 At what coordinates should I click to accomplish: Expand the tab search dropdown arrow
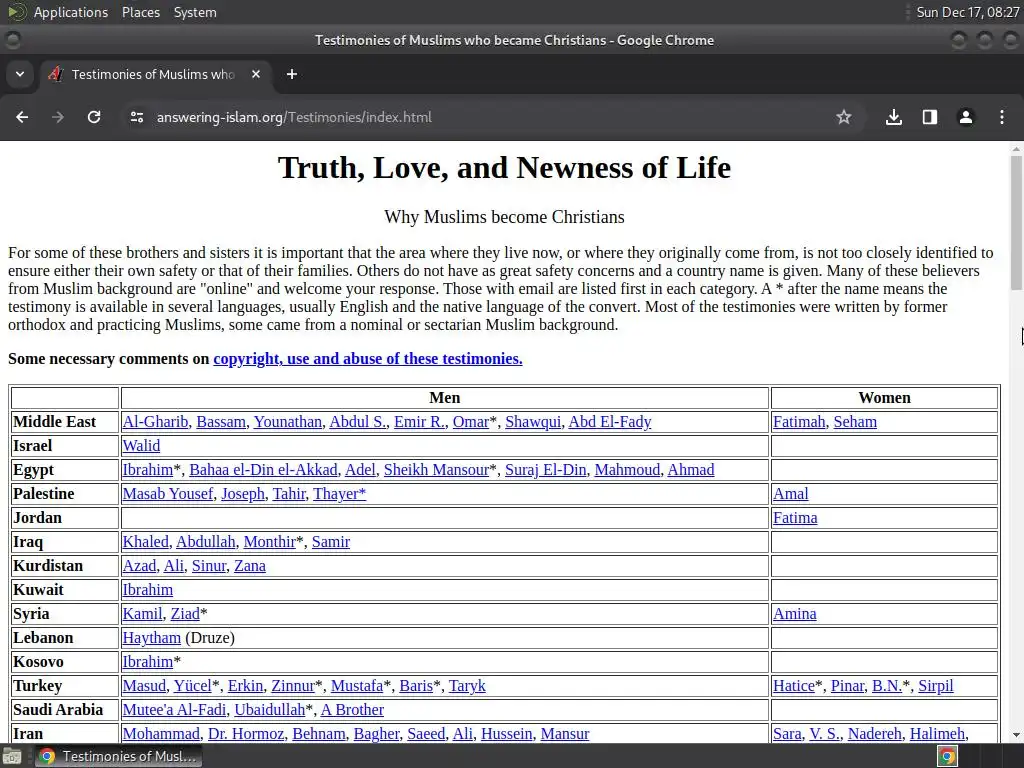click(20, 74)
